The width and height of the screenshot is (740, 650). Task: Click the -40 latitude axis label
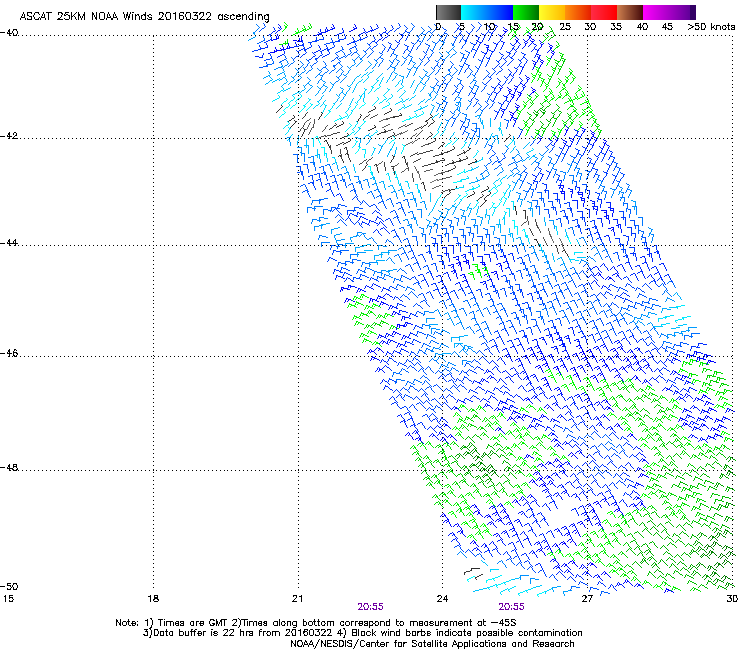click(9, 33)
